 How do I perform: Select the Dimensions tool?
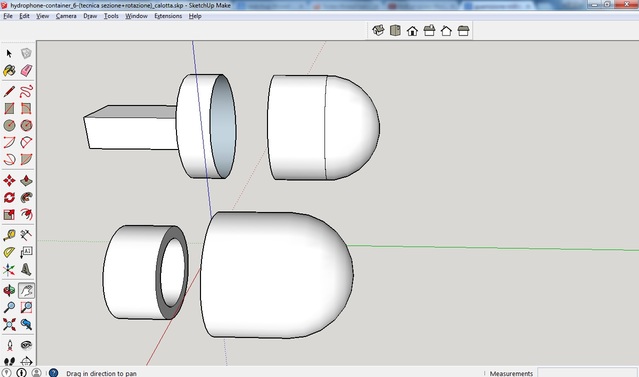pos(26,235)
